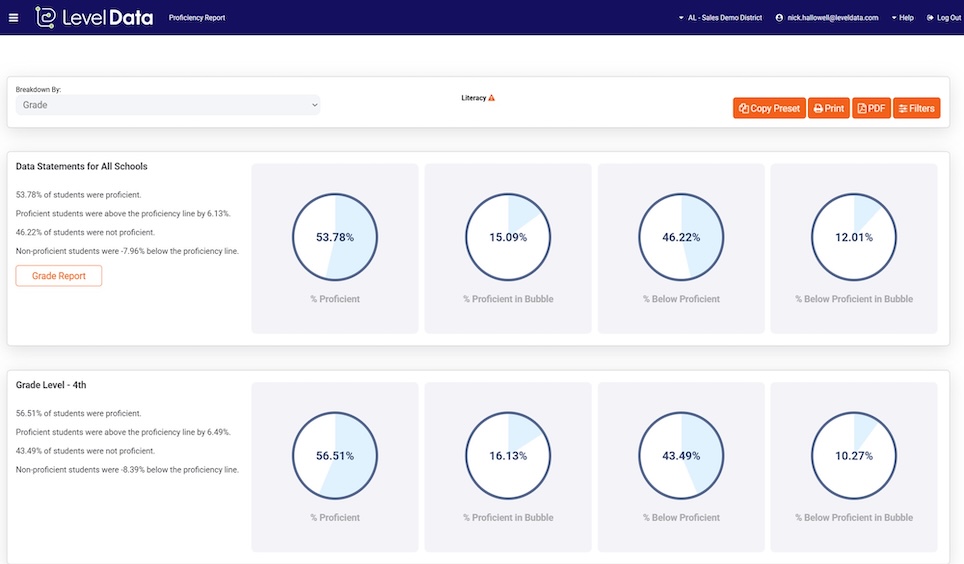
Task: Click the 4th grade 56.51% Proficient chart
Action: click(335, 456)
